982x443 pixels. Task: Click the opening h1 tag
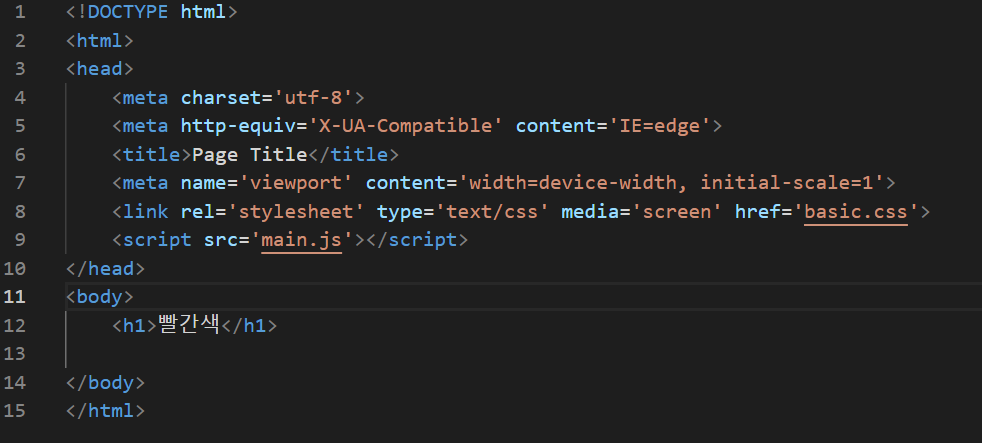tap(134, 325)
